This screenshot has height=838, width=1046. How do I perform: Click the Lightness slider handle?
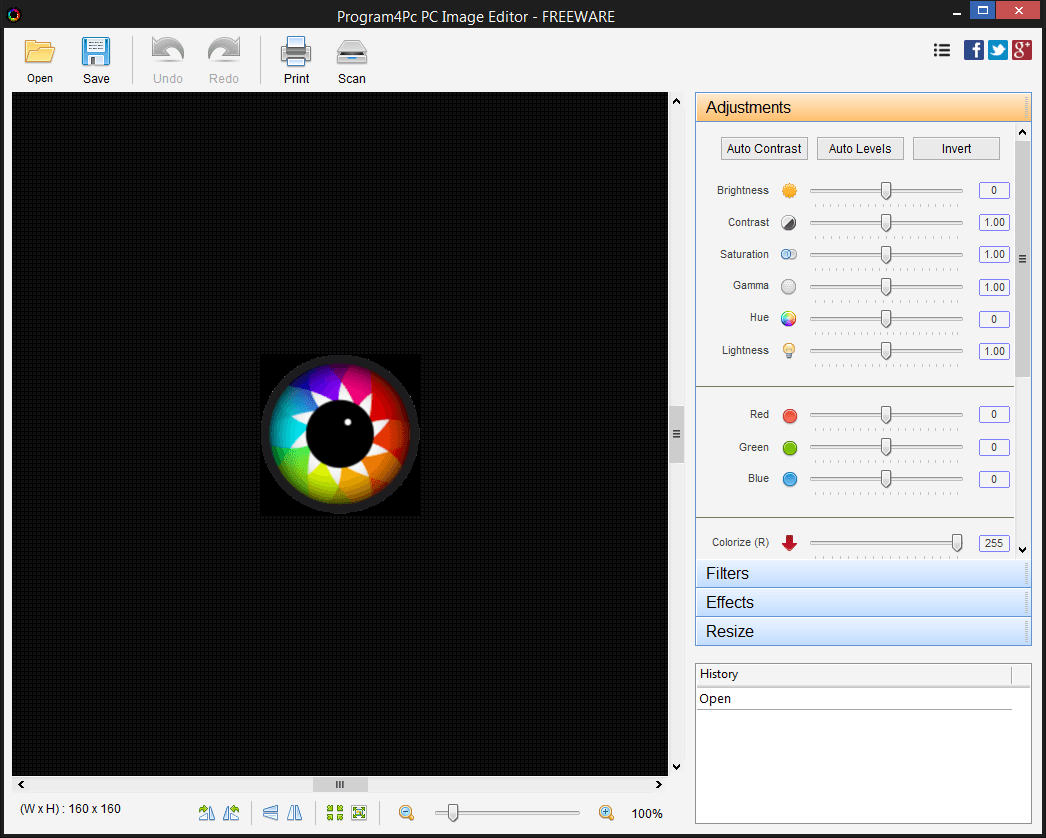886,351
